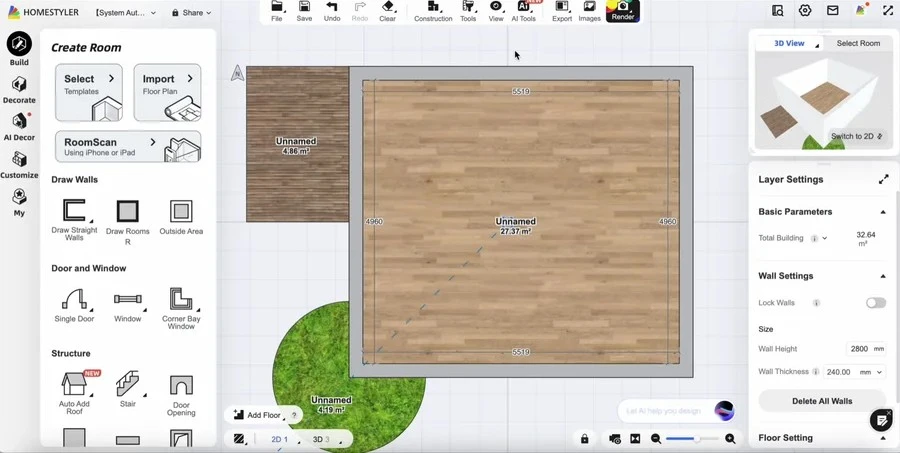Add a Corner Bay Window
This screenshot has height=453, width=900.
[181, 300]
